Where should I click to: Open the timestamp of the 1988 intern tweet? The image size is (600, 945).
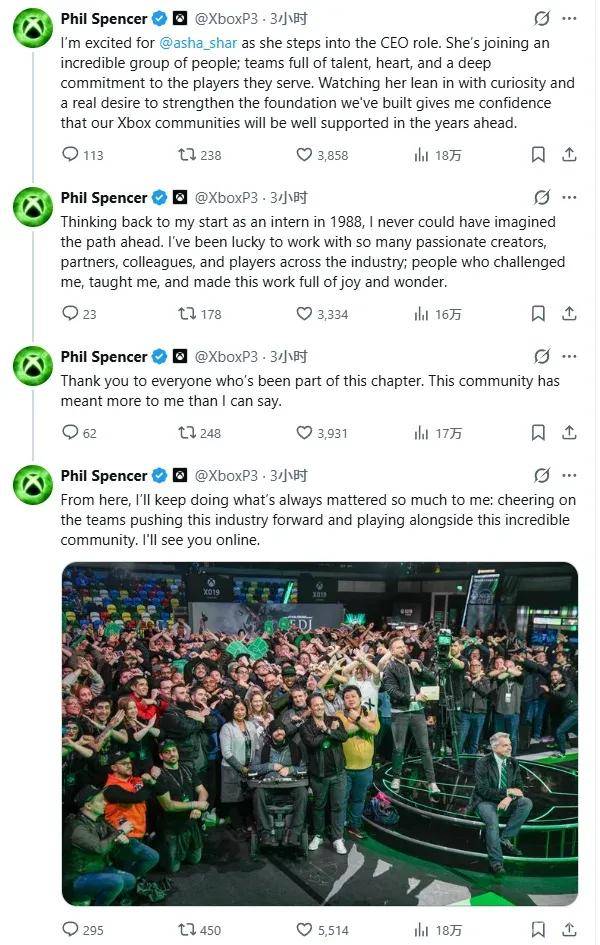[289, 197]
